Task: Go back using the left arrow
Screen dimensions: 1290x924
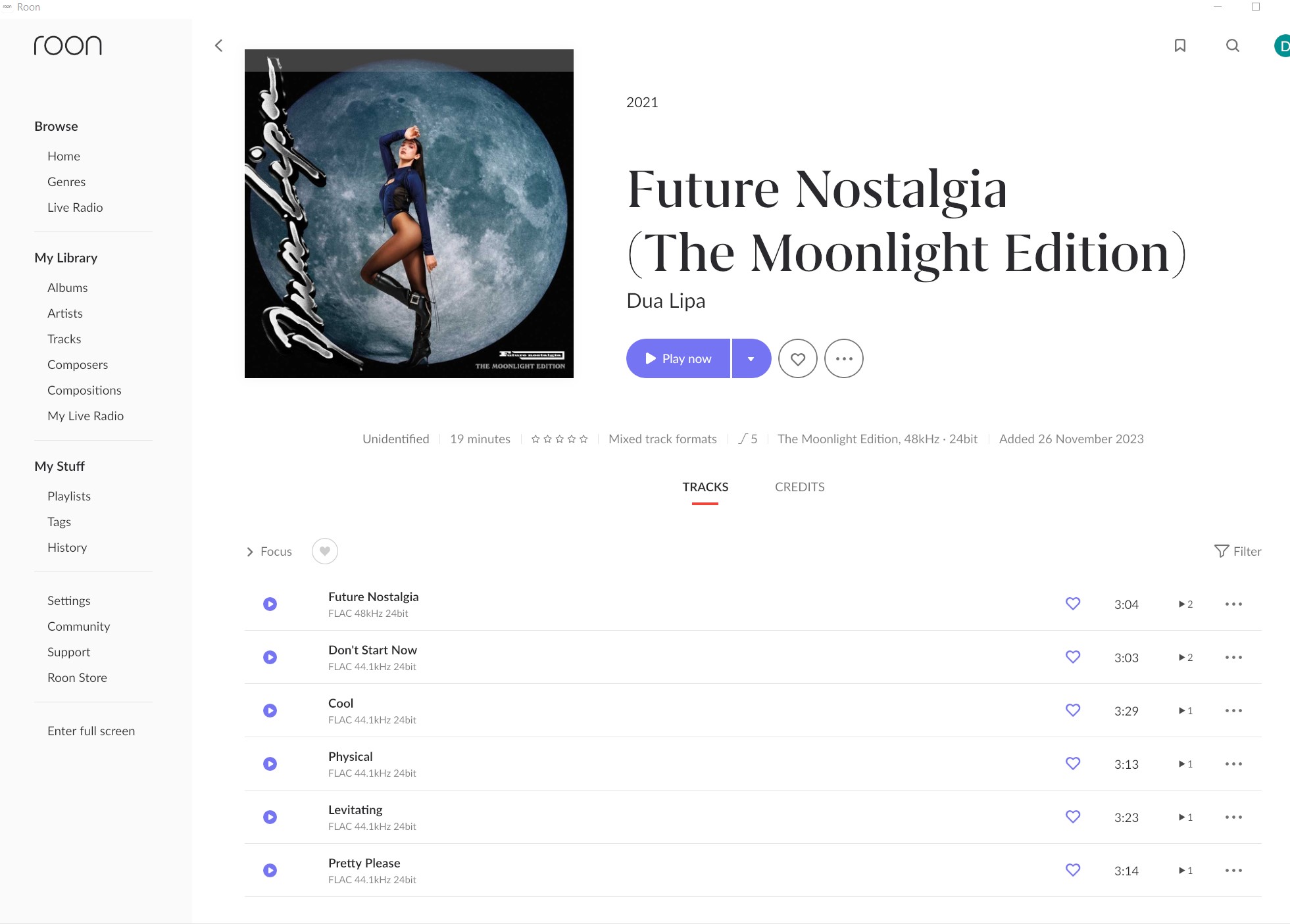Action: click(219, 45)
